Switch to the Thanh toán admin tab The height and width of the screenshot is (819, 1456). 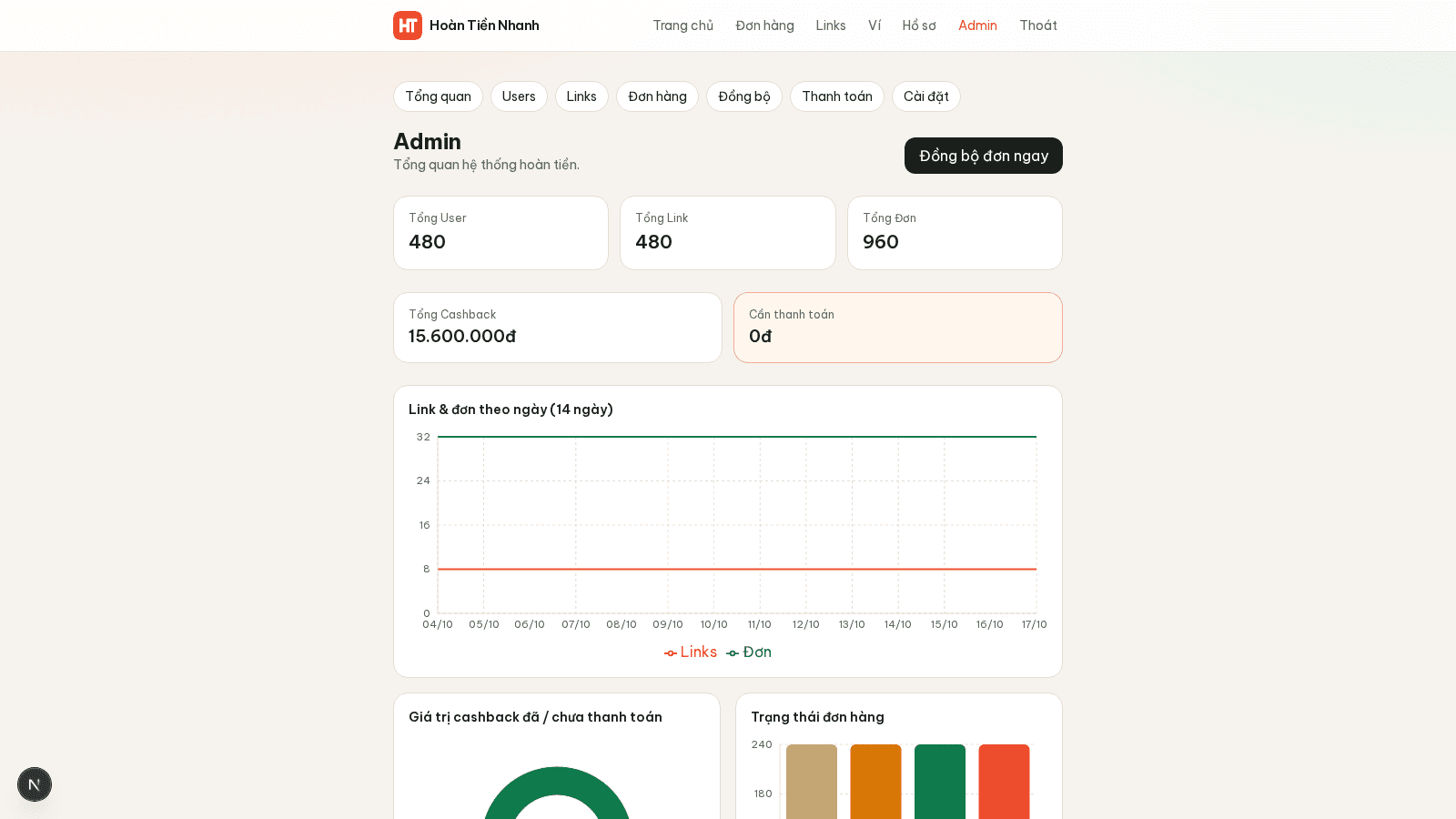pyautogui.click(x=837, y=96)
